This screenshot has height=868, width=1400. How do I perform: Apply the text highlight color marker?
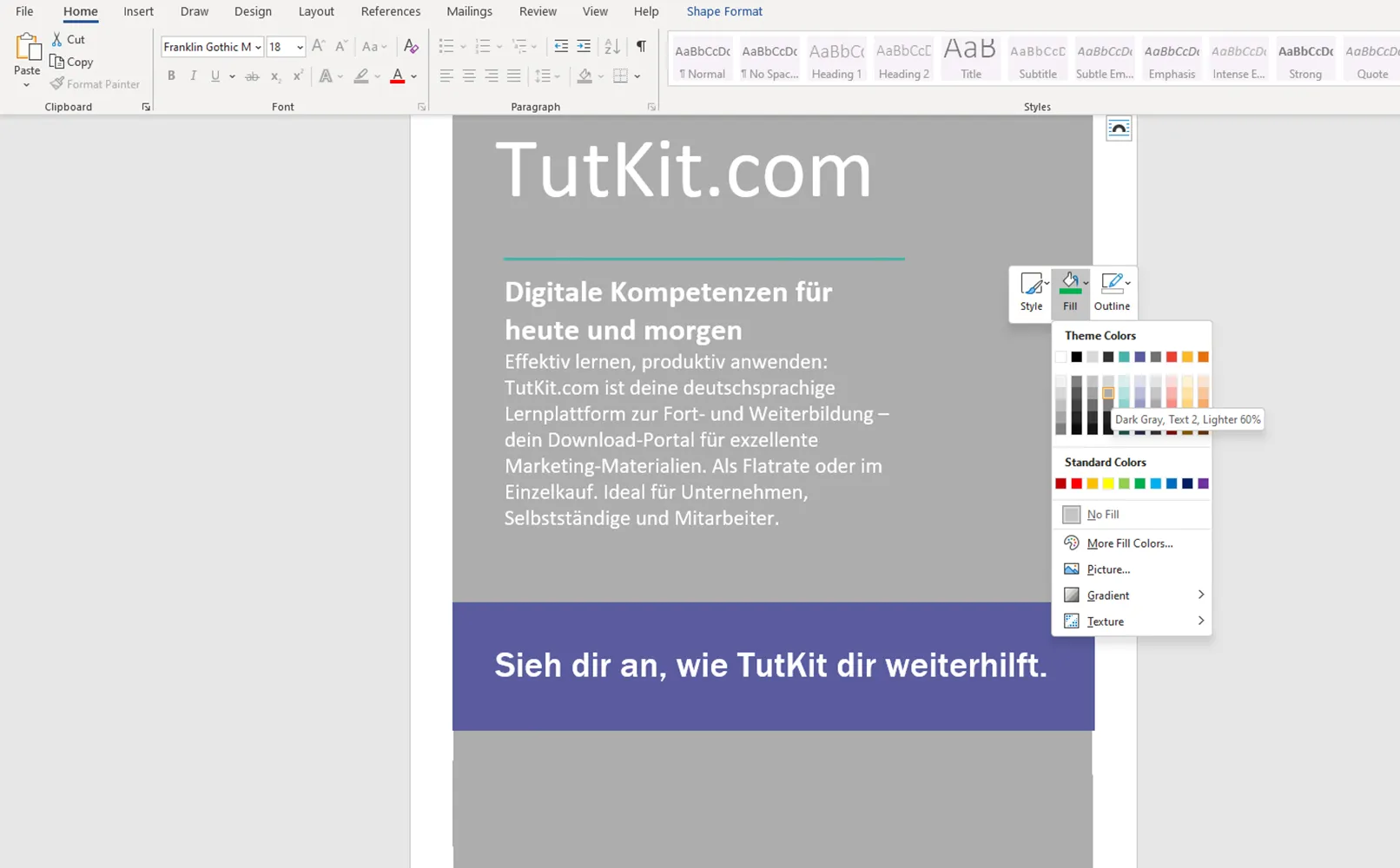click(361, 76)
